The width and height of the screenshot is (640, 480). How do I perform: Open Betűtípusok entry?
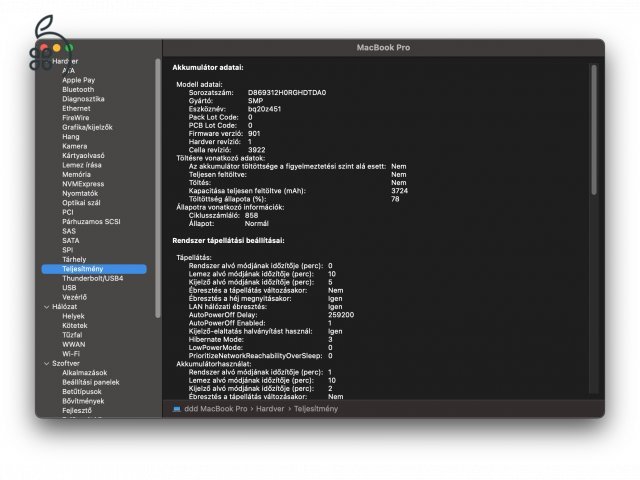click(x=82, y=391)
